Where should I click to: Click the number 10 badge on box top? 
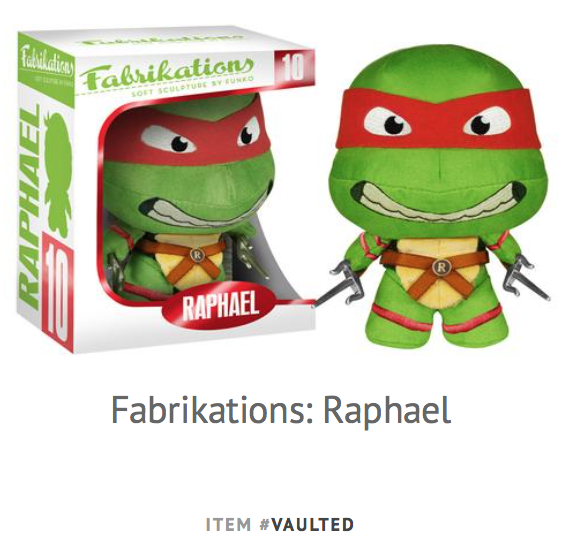[x=294, y=67]
